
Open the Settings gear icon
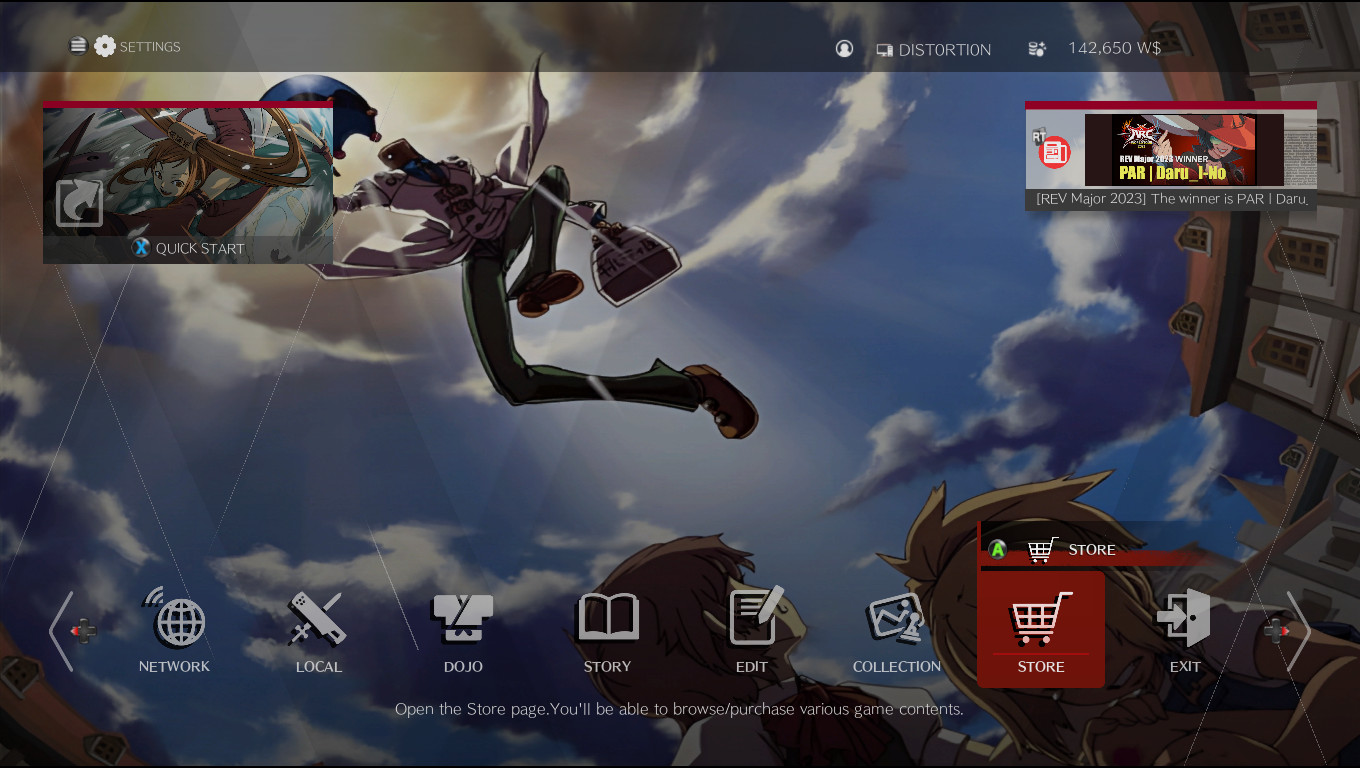pyautogui.click(x=104, y=45)
